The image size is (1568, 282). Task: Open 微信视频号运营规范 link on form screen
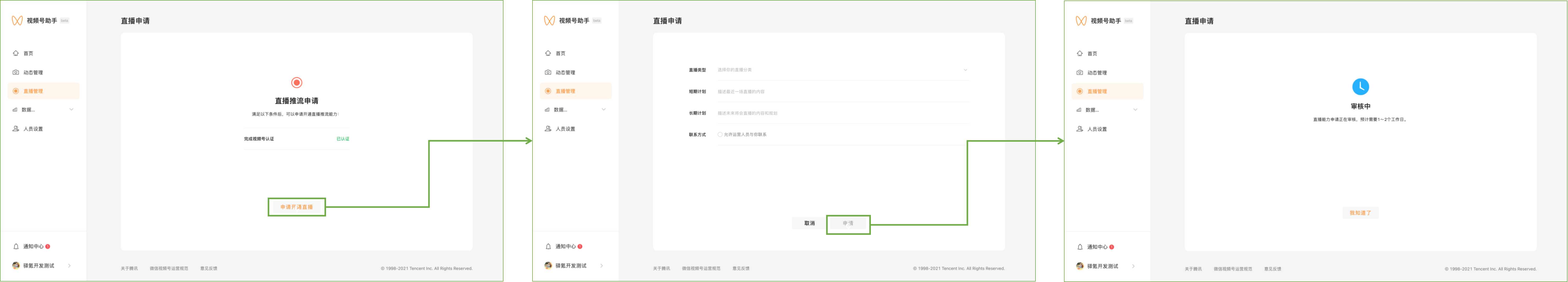point(701,269)
